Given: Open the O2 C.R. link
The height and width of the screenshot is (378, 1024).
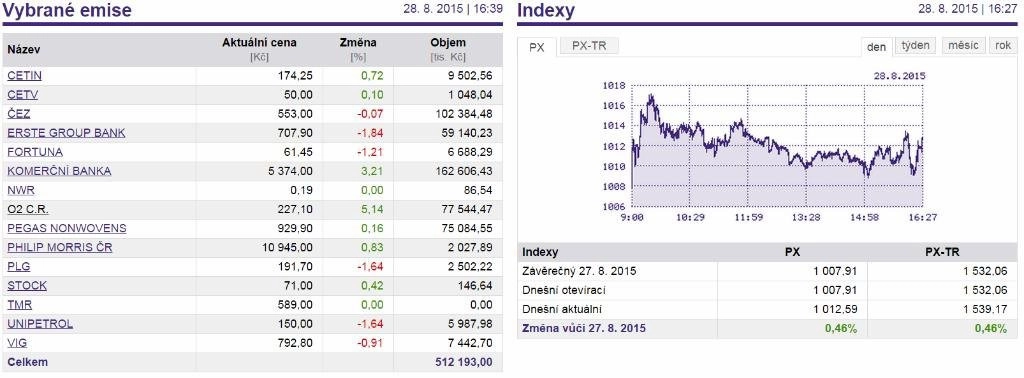Looking at the screenshot, I should 28,210.
